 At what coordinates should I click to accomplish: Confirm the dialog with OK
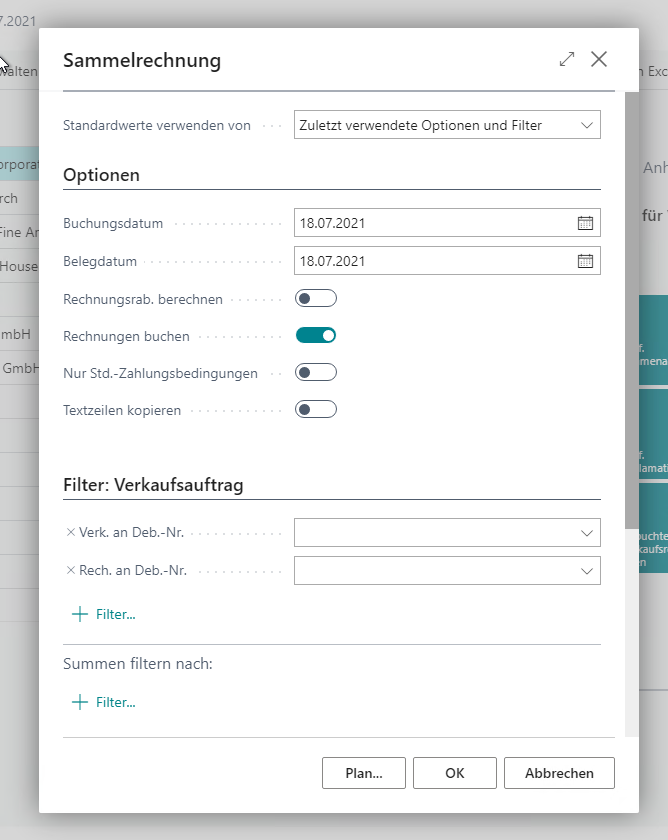tap(455, 773)
